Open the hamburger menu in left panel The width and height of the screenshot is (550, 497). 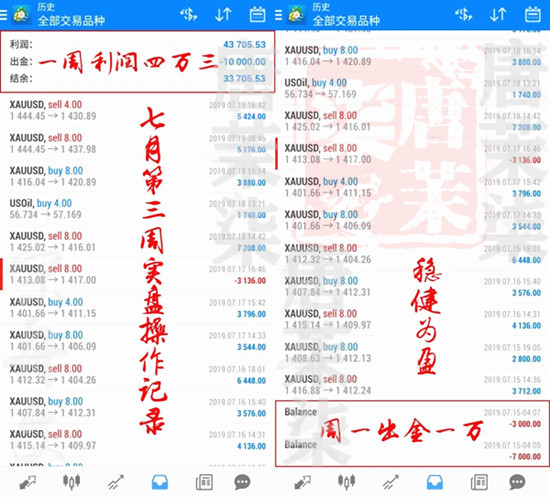click(3, 15)
